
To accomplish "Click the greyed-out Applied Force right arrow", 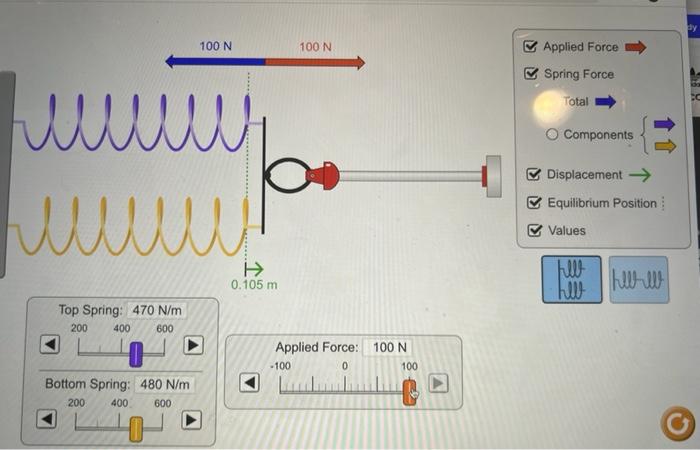I will 438,383.
